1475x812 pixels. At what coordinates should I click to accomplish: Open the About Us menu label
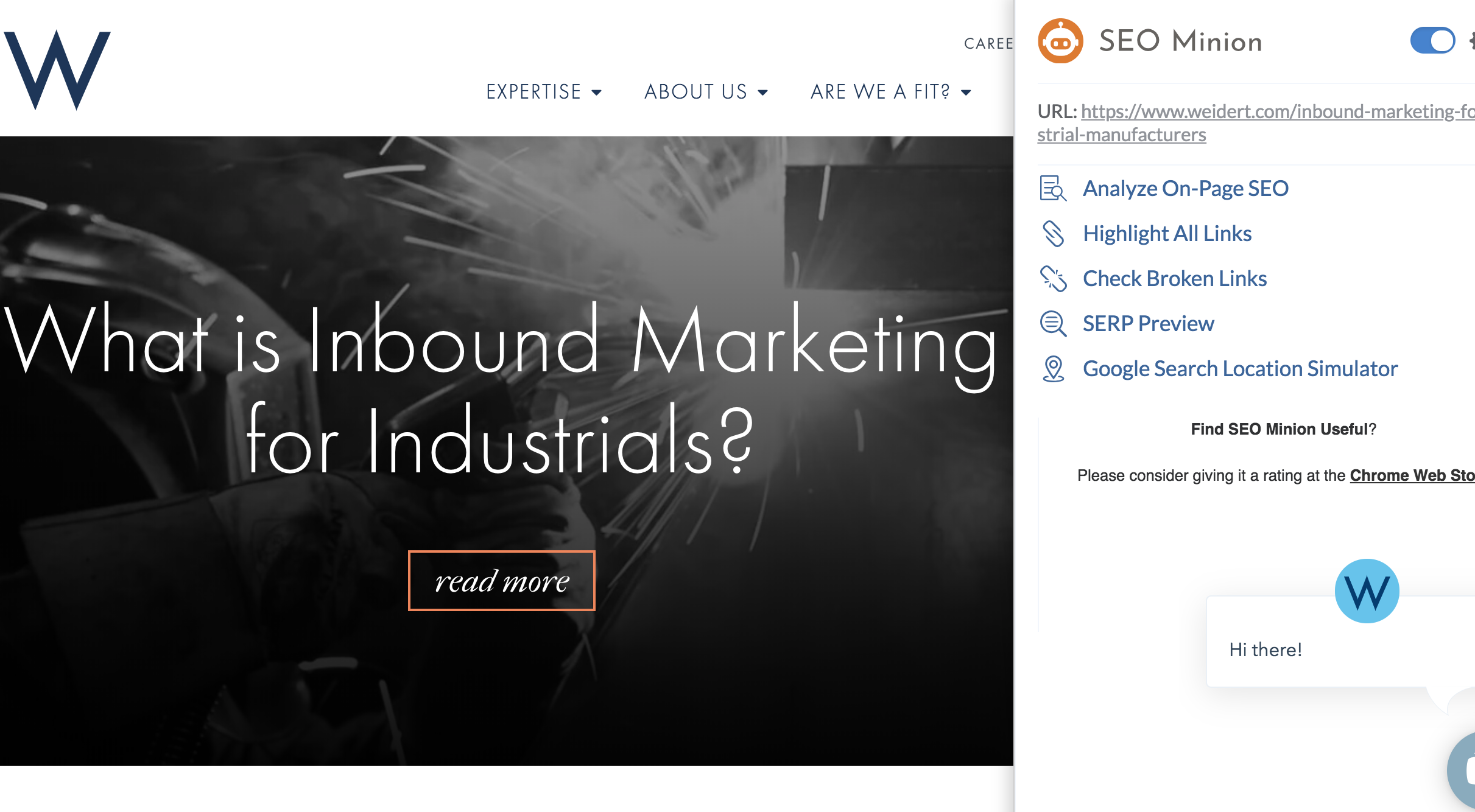point(695,92)
